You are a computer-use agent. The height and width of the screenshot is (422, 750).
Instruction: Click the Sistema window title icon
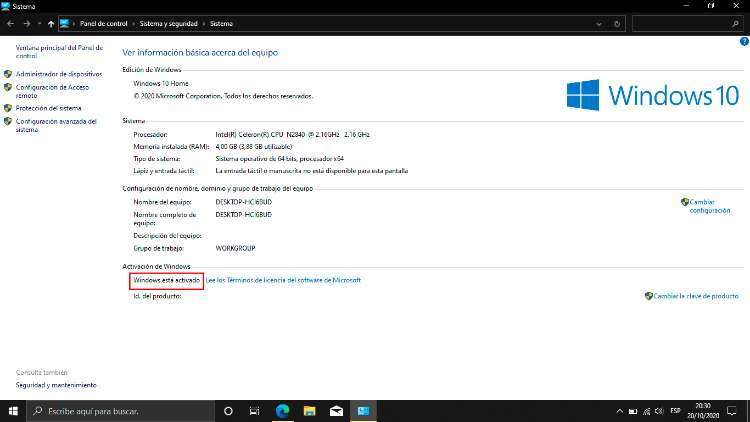pos(6,6)
